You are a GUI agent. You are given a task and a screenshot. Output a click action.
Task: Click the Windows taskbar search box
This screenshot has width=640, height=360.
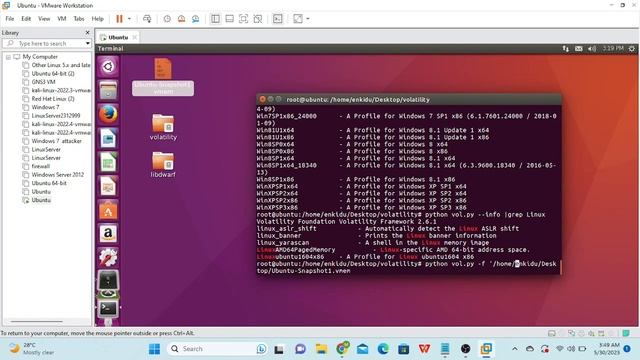pos(218,349)
